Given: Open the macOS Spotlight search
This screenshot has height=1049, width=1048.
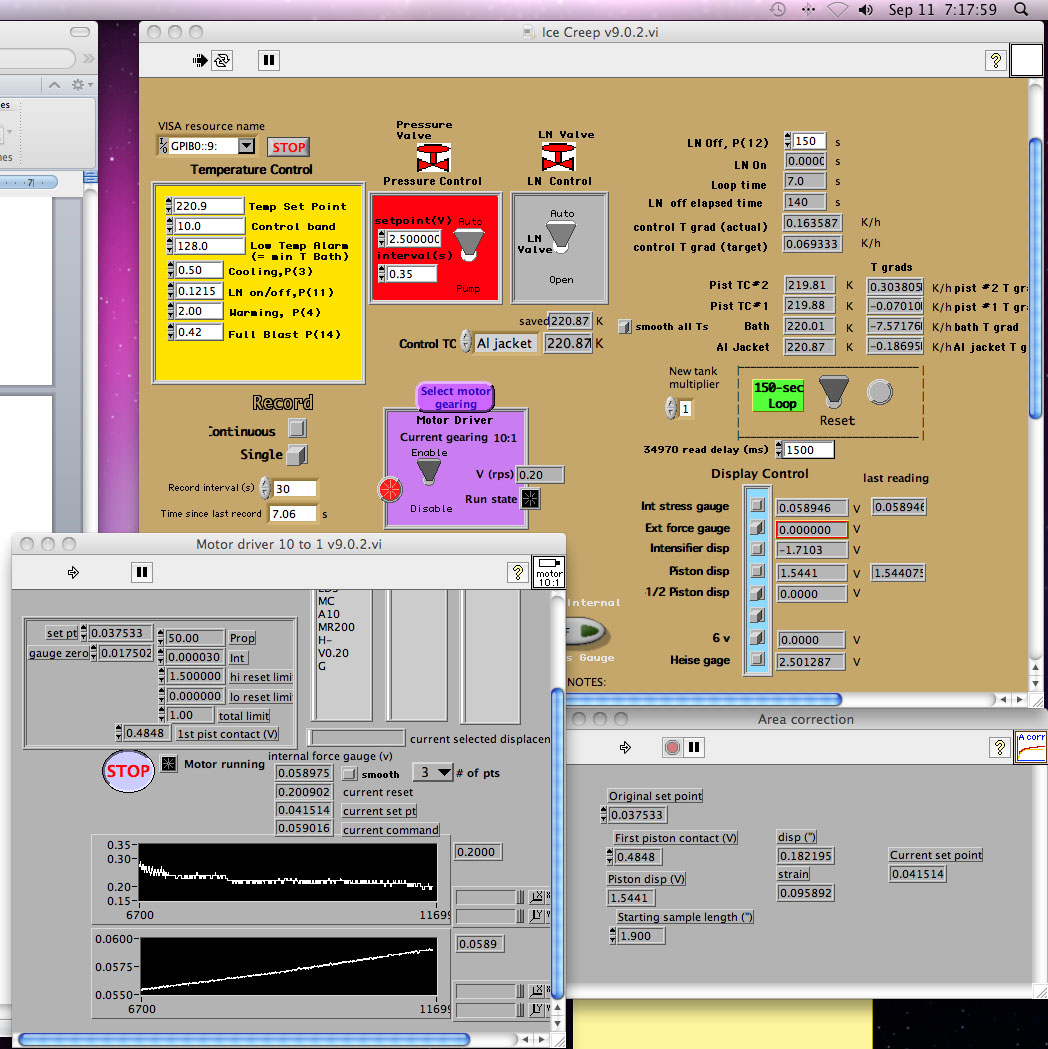Looking at the screenshot, I should tap(1020, 10).
